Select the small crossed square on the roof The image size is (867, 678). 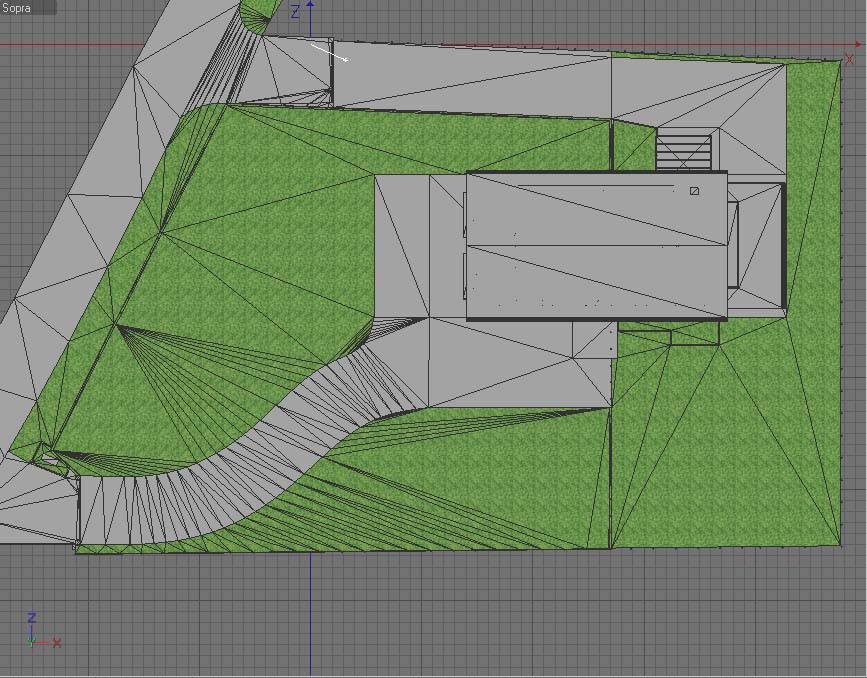(694, 191)
